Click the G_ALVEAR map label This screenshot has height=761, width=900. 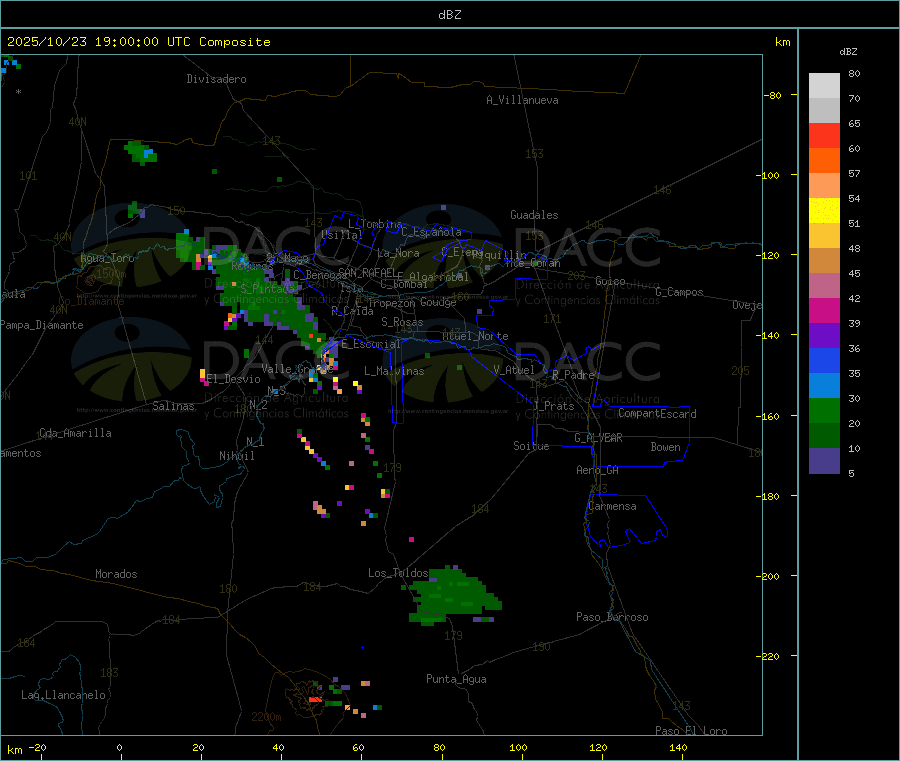[x=598, y=438]
